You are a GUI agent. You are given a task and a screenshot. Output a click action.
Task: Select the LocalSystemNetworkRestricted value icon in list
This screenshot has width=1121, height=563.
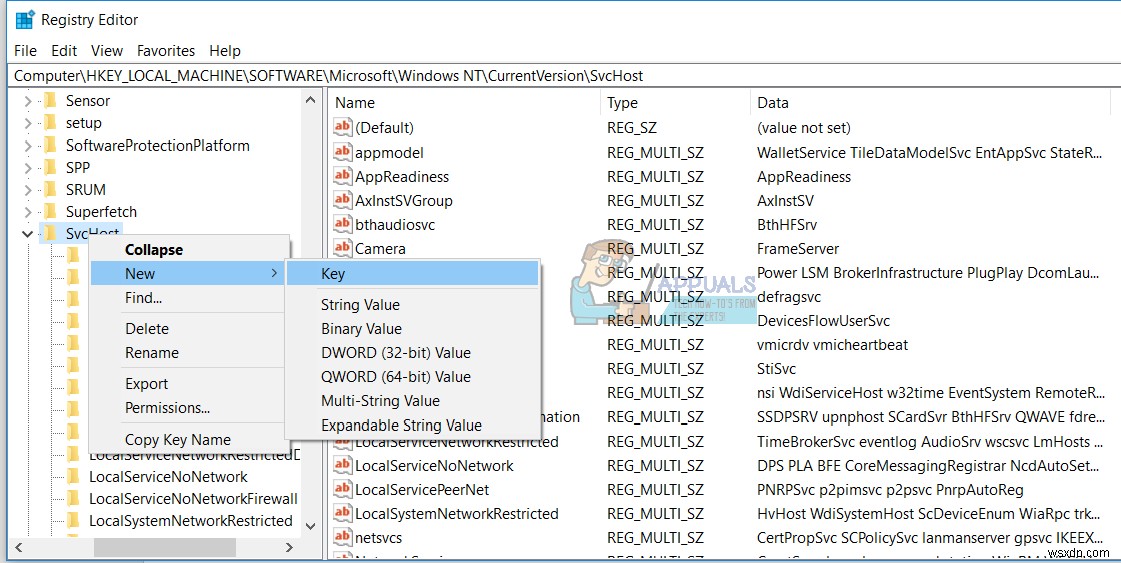(x=343, y=513)
